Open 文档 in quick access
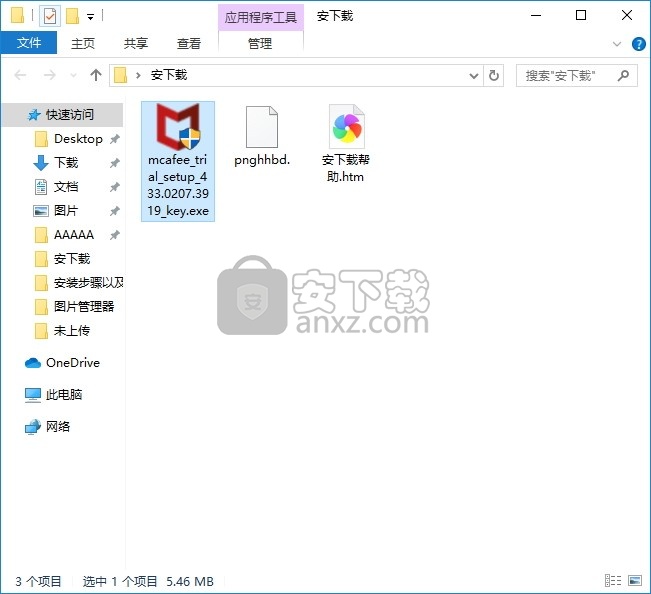This screenshot has height=594, width=651. [66, 186]
